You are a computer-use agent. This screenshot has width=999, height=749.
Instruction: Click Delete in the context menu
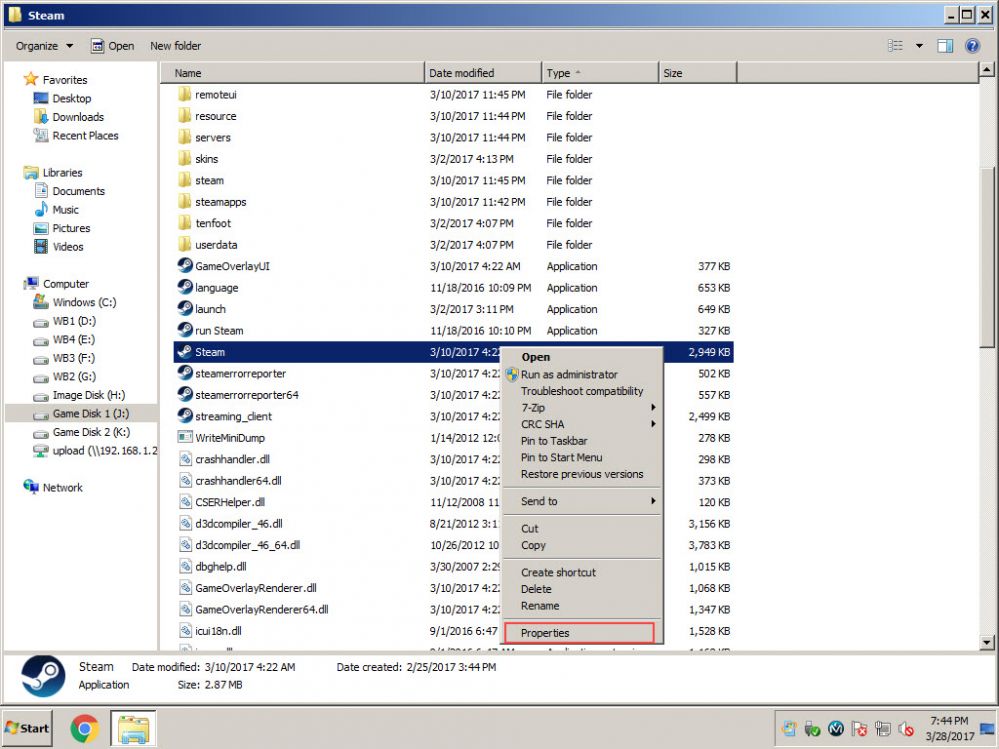(582, 589)
